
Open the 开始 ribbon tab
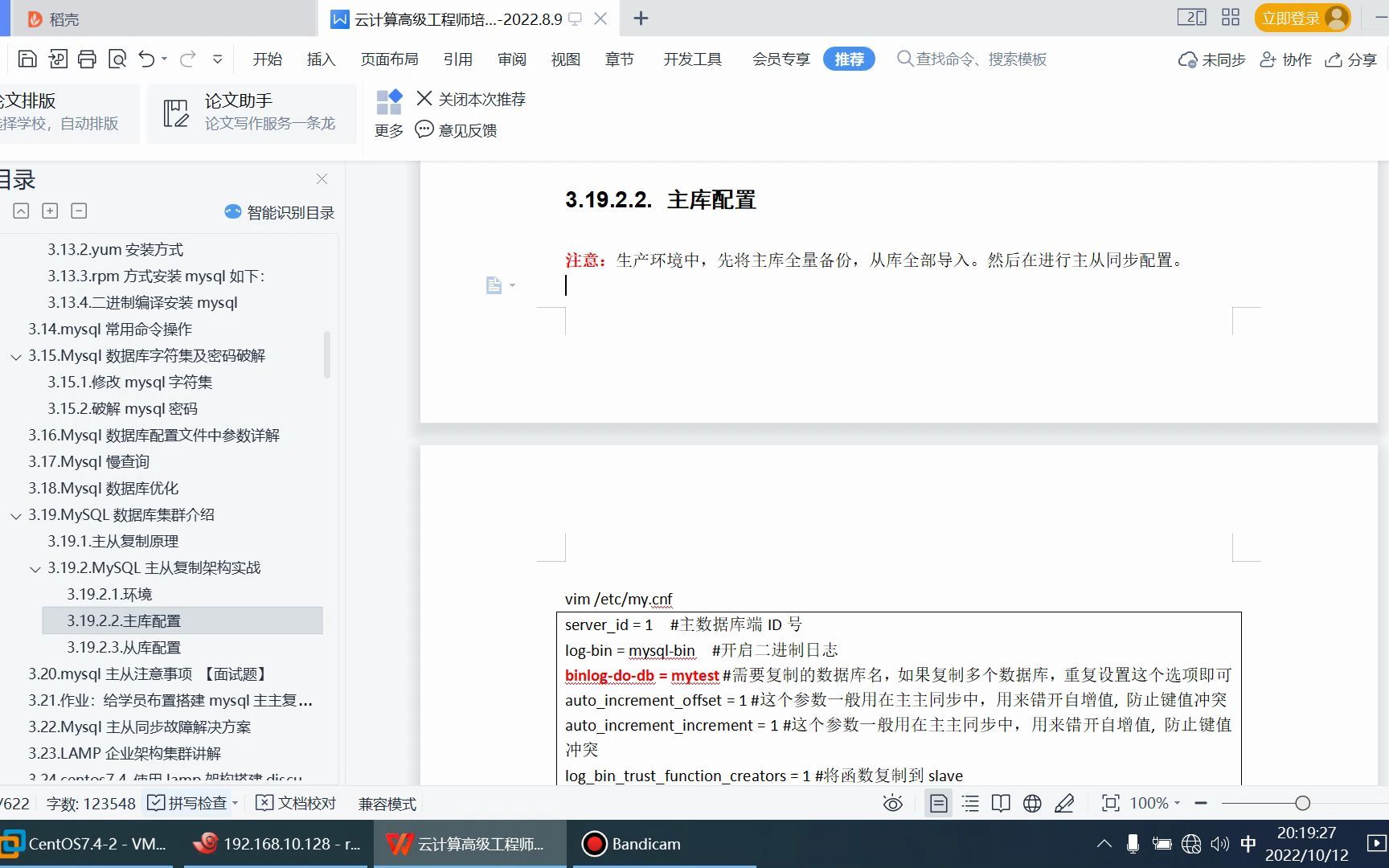[x=268, y=59]
